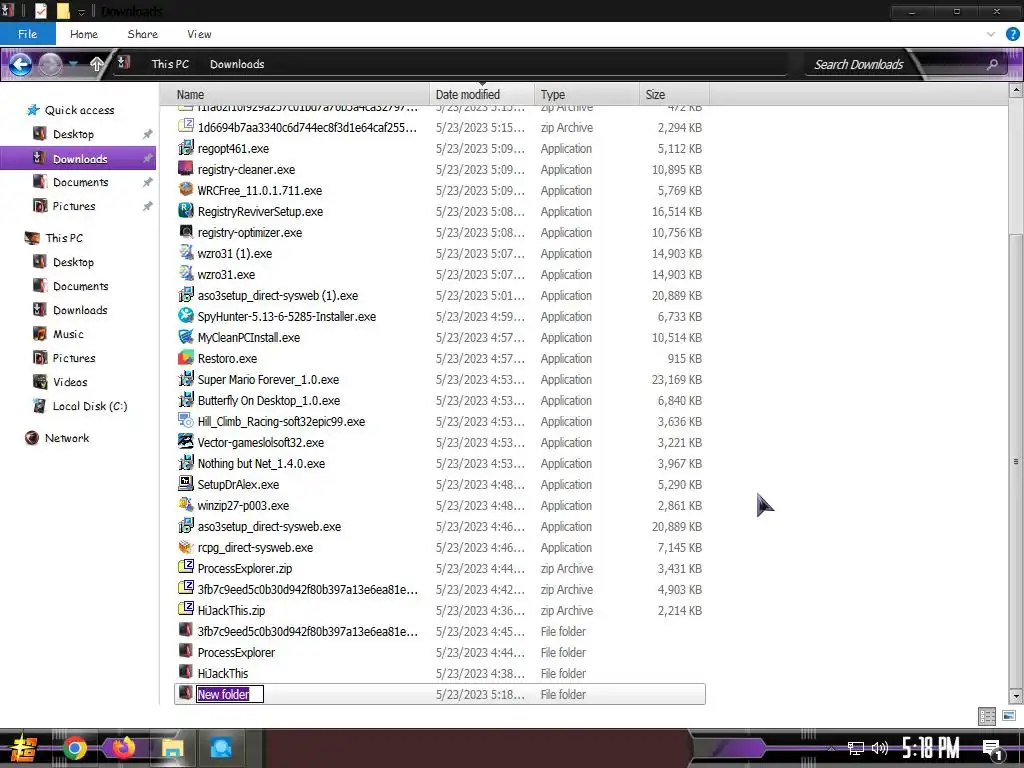Click the winzip27-p003.exe icon
Screen dimensions: 1024x768
[x=186, y=505]
